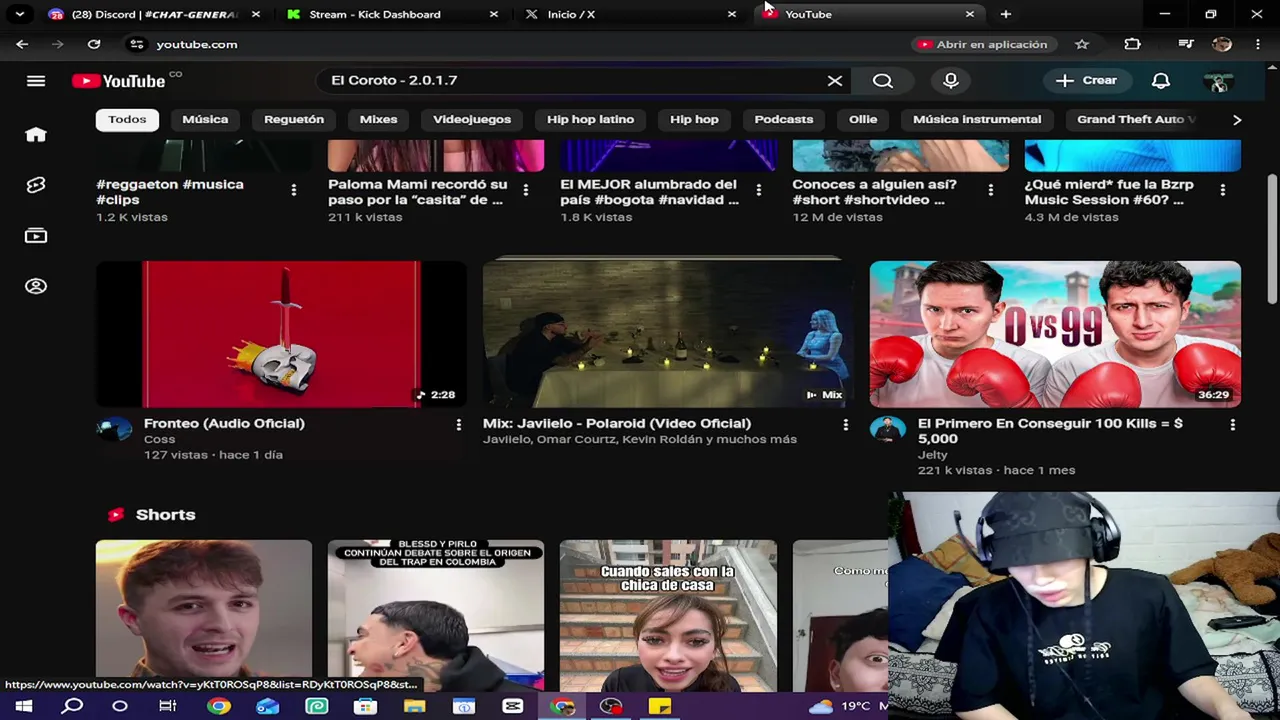The width and height of the screenshot is (1280, 720).
Task: Open the Windows taskbar search
Action: [73, 706]
